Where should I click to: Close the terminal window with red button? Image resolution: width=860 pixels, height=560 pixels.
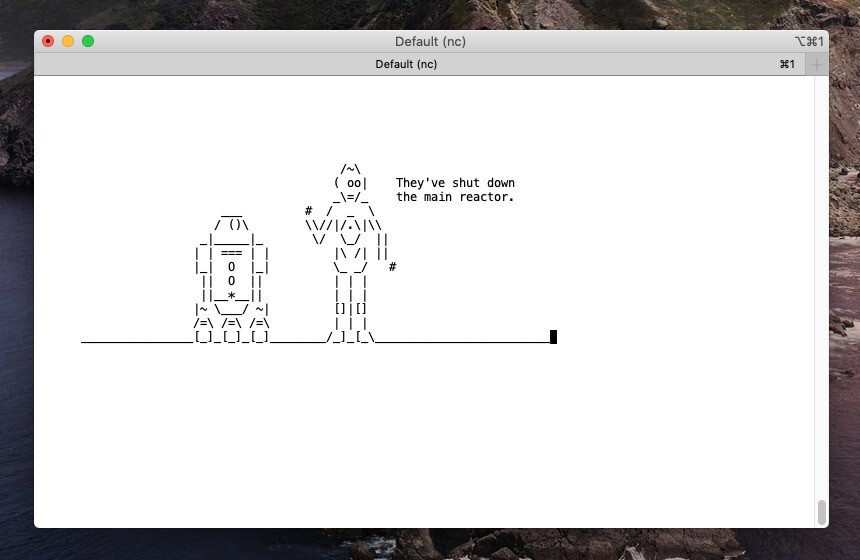point(48,41)
